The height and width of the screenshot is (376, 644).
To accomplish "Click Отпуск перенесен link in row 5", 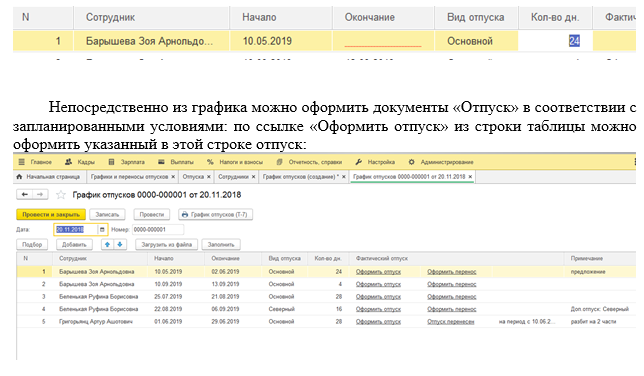I will (451, 322).
